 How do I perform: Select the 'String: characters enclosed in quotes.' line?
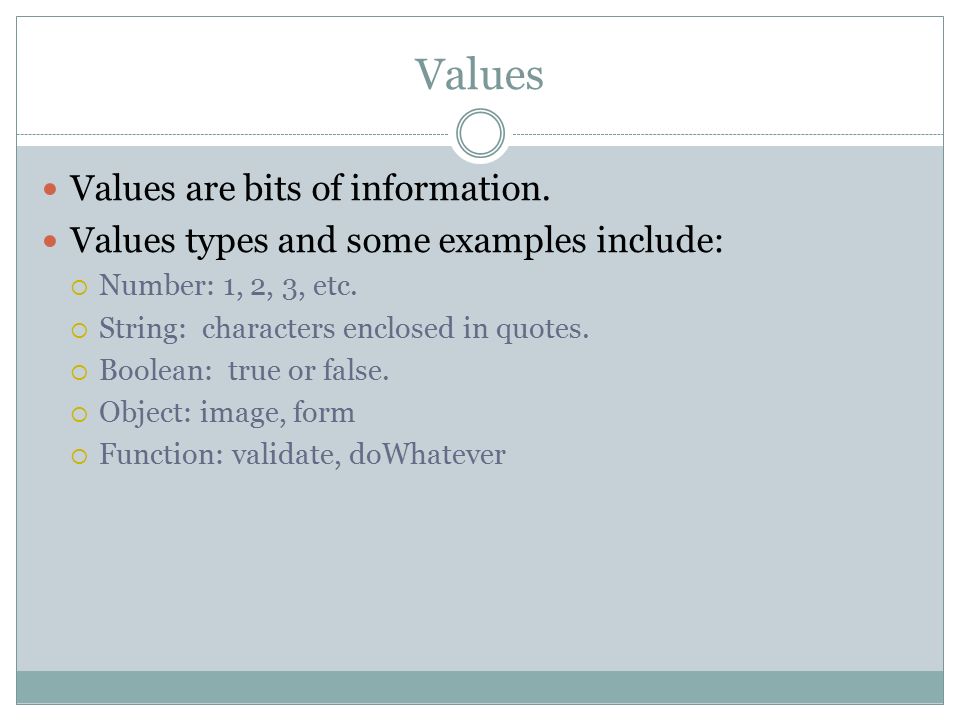pos(344,329)
